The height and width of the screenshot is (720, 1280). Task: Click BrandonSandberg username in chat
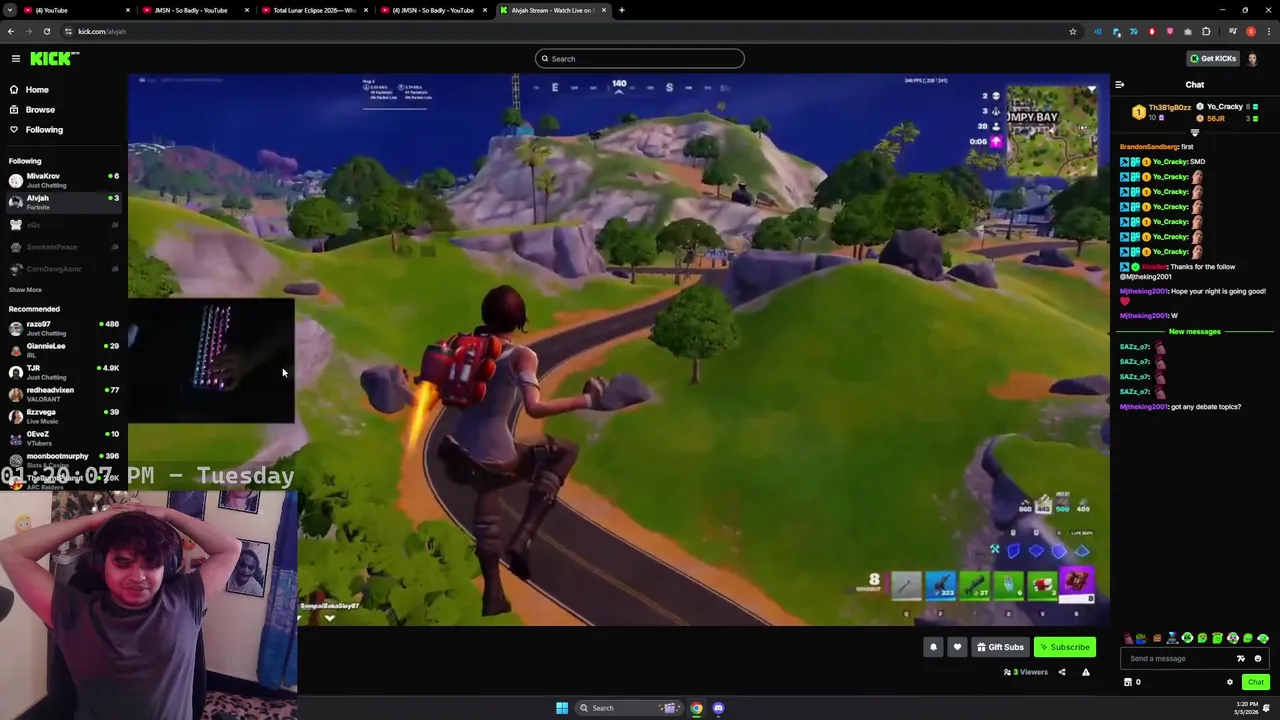pyautogui.click(x=1149, y=147)
